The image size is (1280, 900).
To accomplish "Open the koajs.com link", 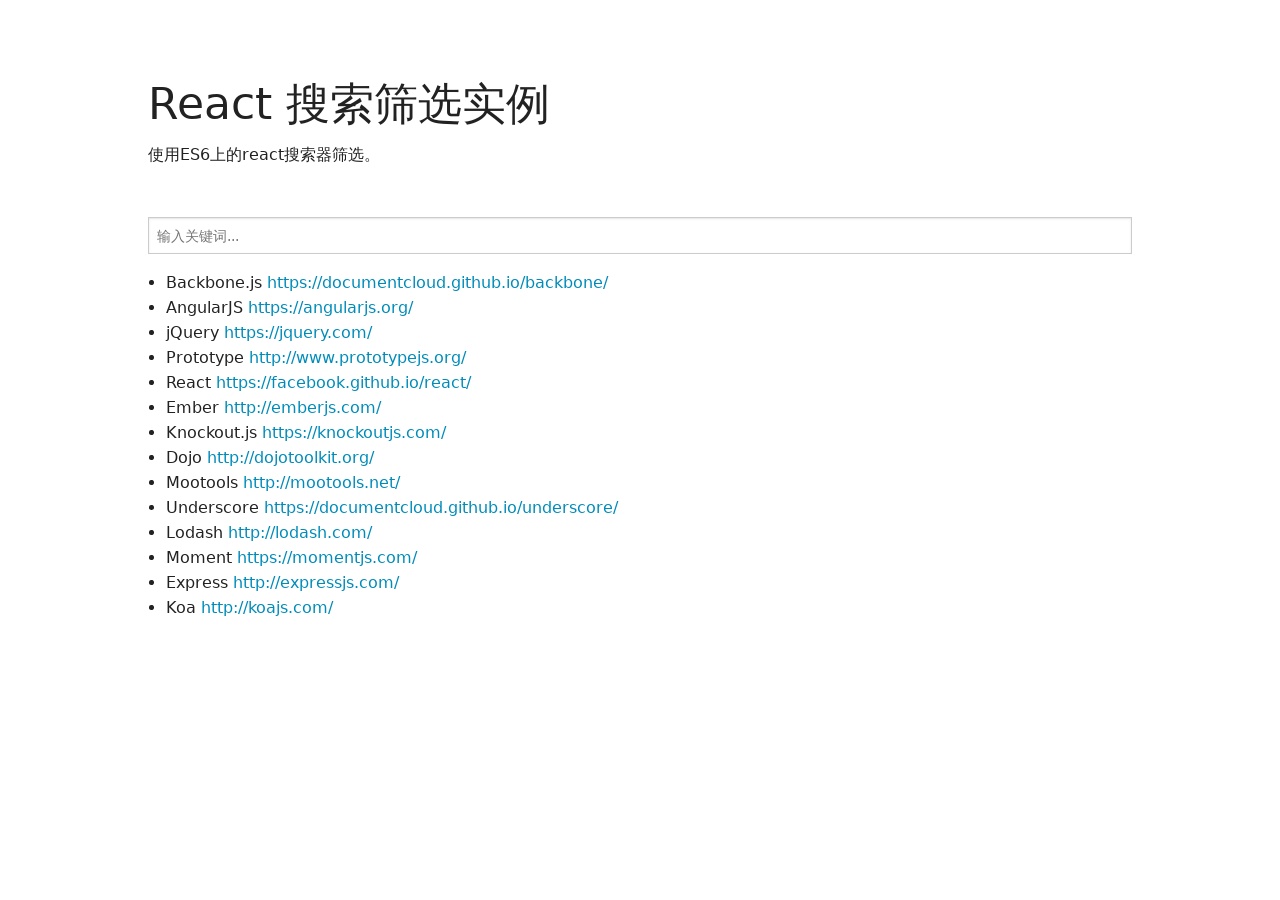I will pyautogui.click(x=267, y=607).
